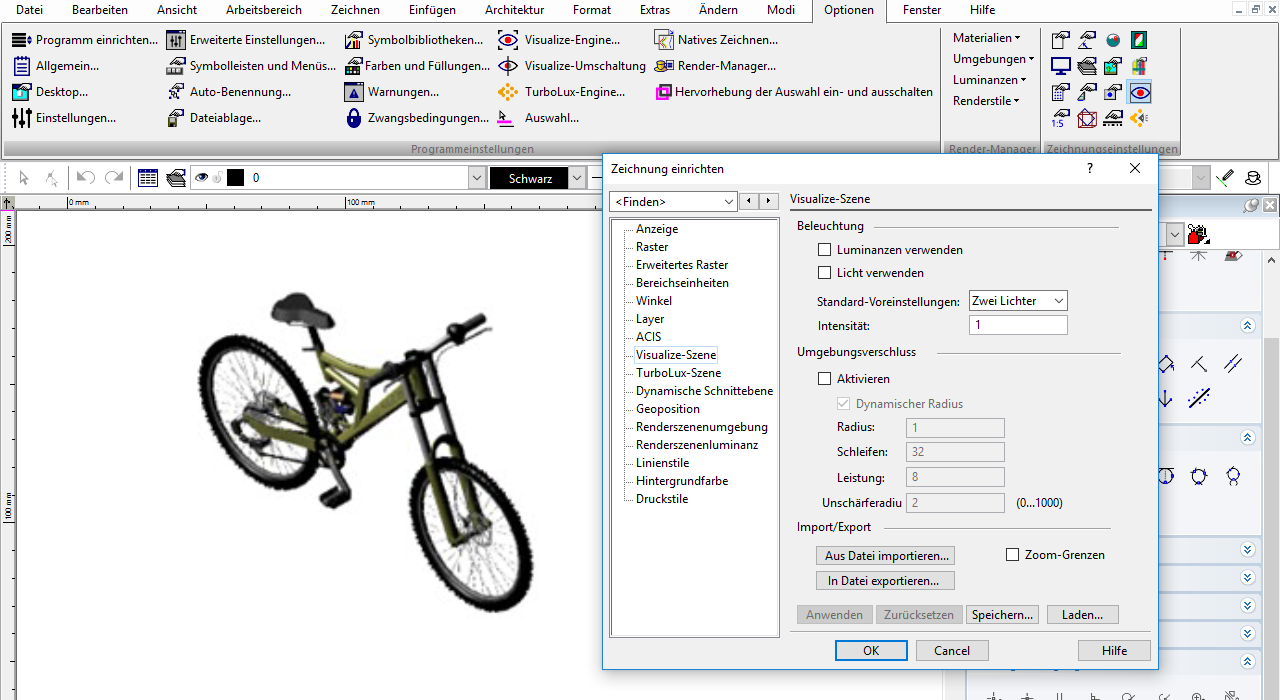Image resolution: width=1280 pixels, height=700 pixels.
Task: Open the <Finden> combo box
Action: (x=673, y=202)
